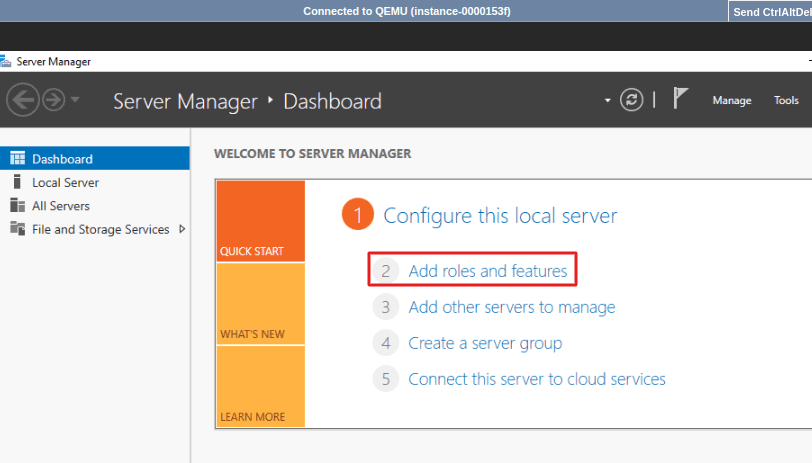Click Configure this local server link
Screen dimensions: 812x463
500,215
